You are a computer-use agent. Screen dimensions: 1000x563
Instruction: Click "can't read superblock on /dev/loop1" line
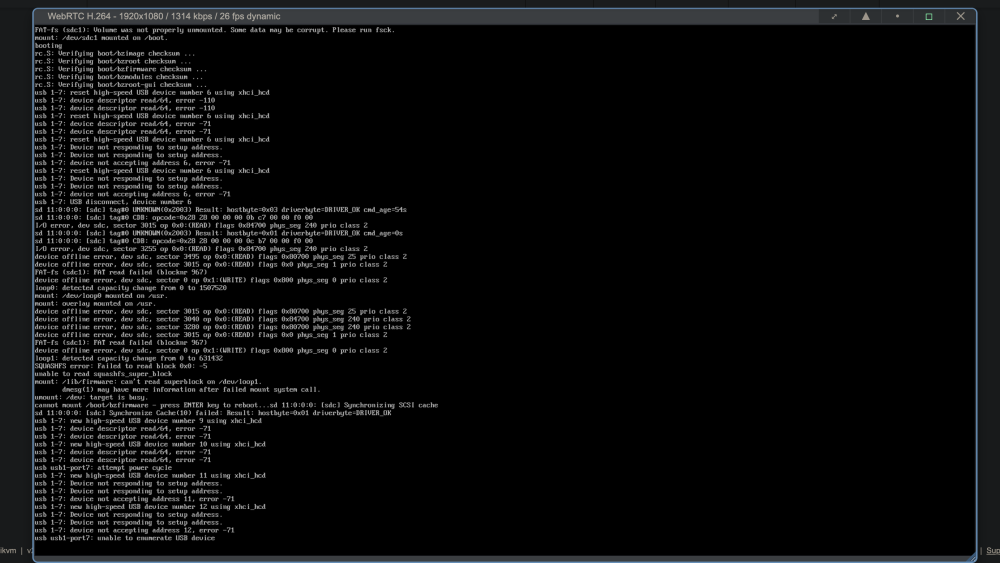[148, 382]
